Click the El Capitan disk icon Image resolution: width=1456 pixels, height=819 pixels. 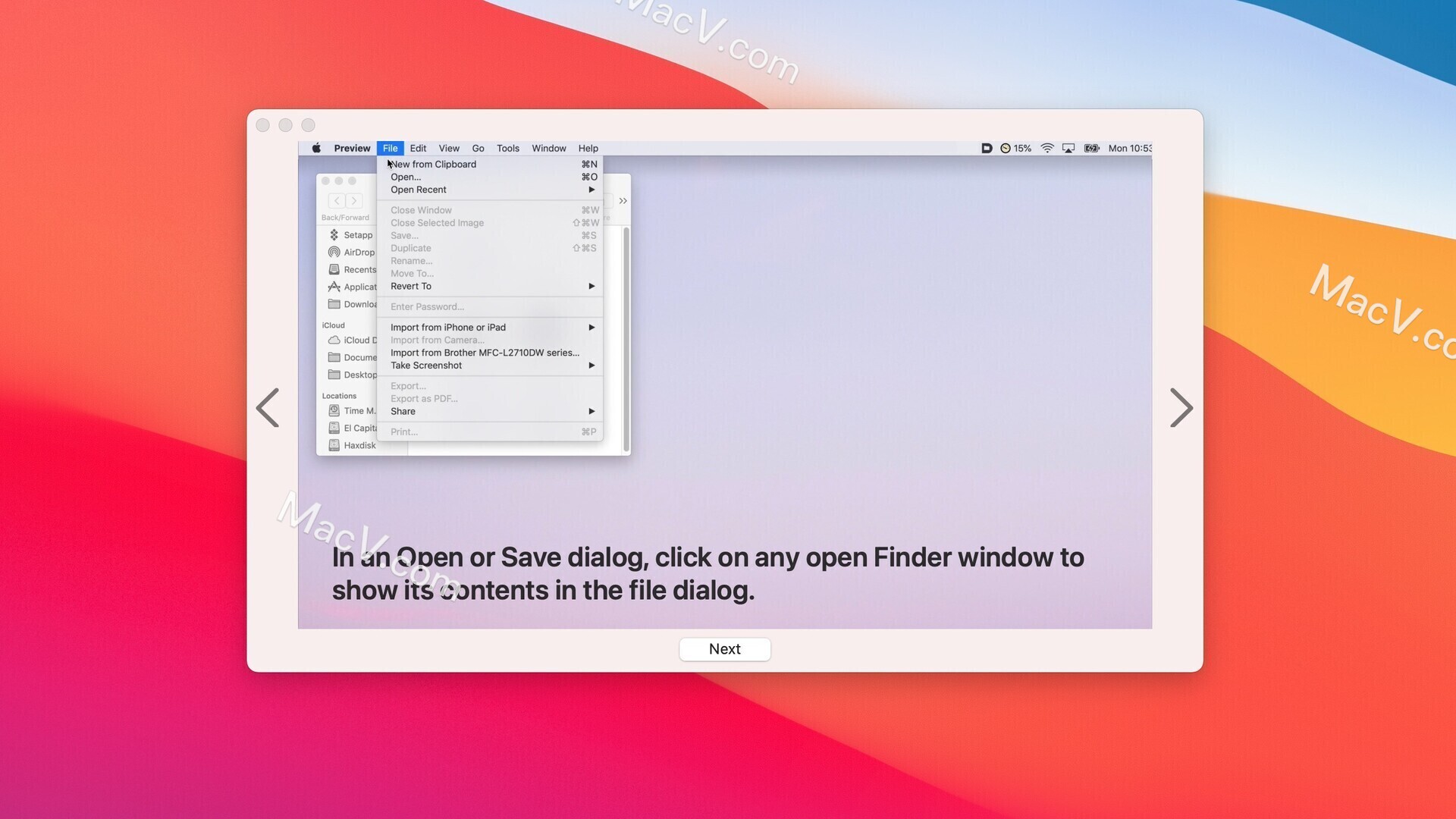click(x=334, y=428)
